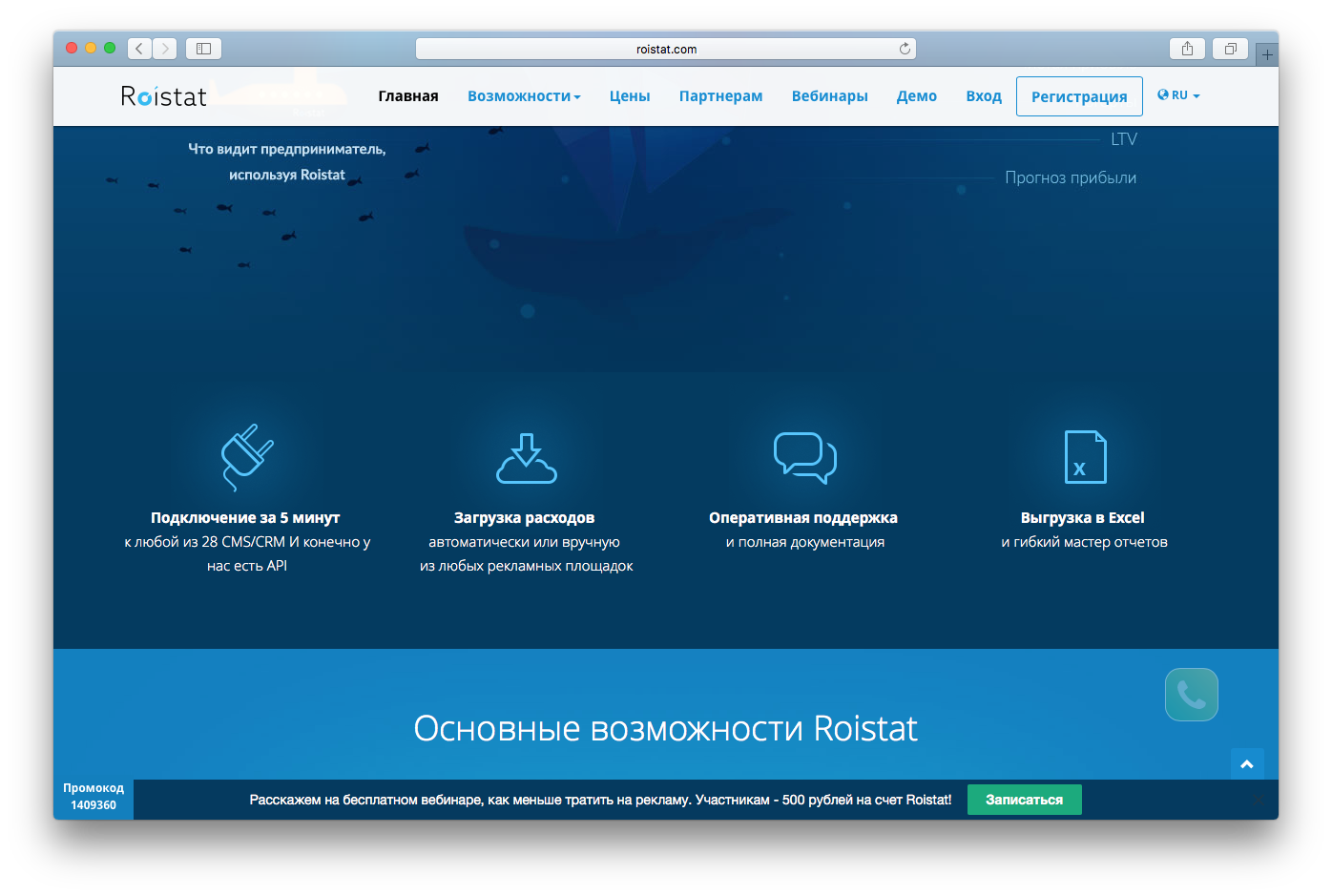Screen dimensions: 1332x896
Task: Open the RU language dropdown
Action: point(1178,95)
